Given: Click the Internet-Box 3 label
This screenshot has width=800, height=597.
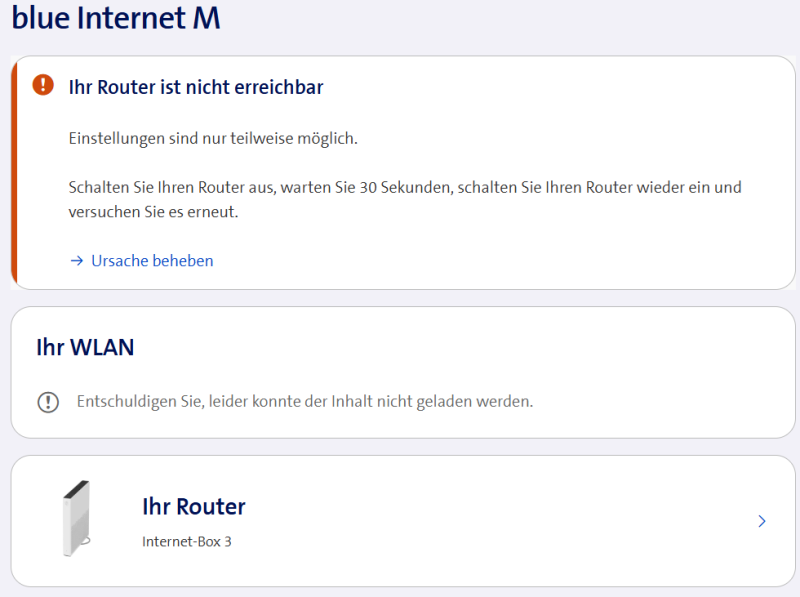Looking at the screenshot, I should point(187,542).
